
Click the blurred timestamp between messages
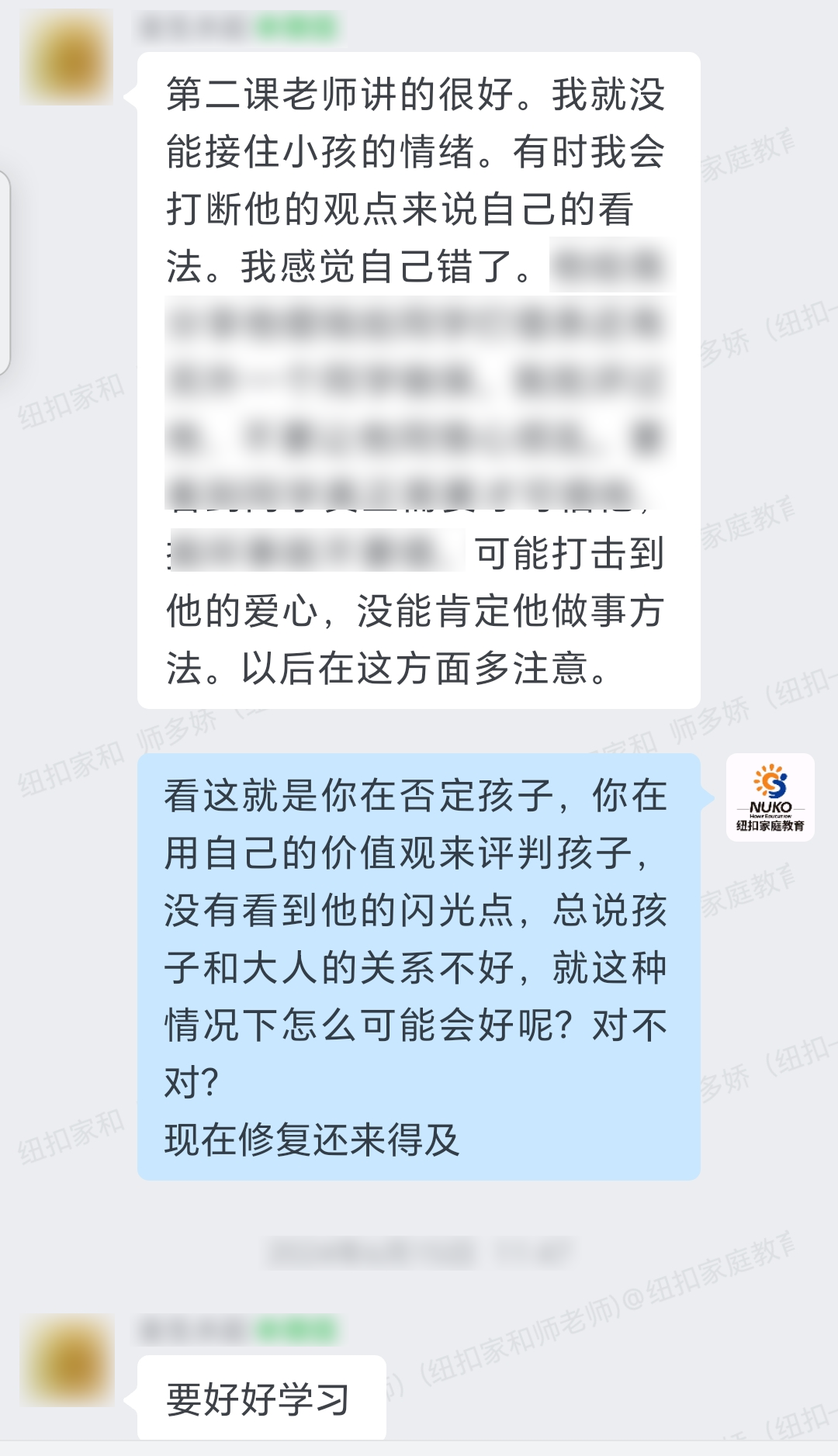pyautogui.click(x=420, y=1252)
